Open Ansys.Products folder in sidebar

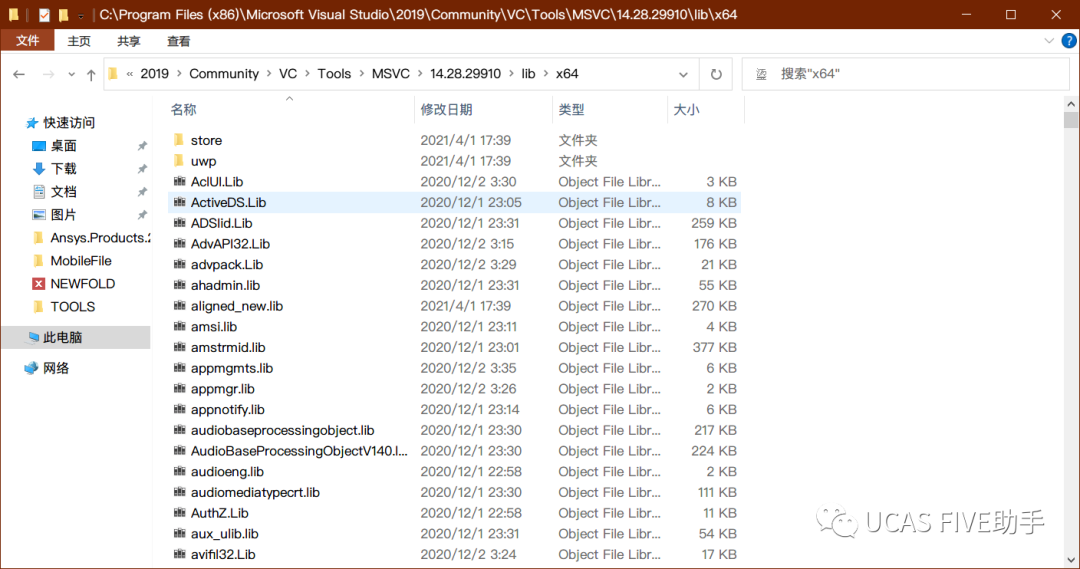pos(99,238)
